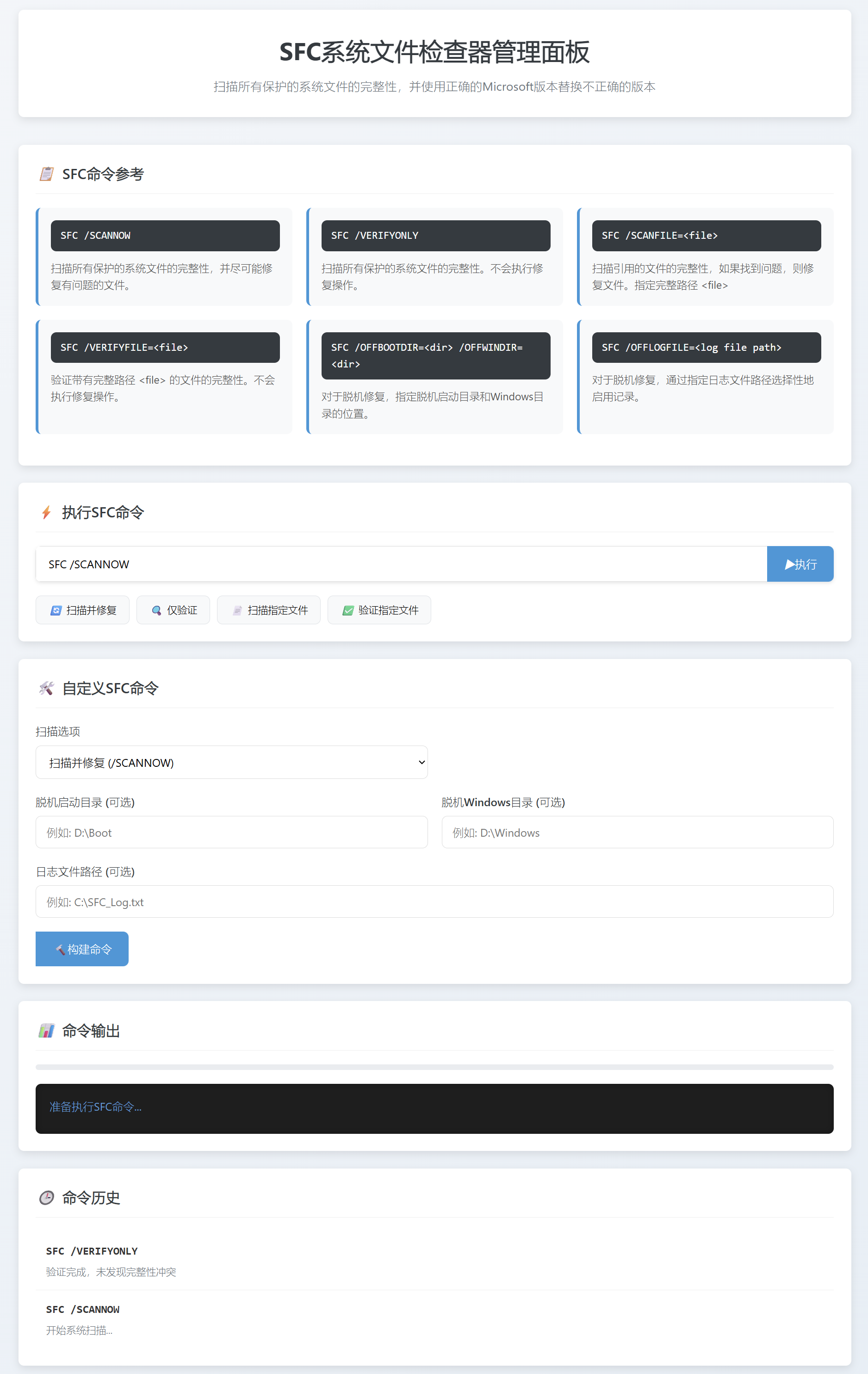Click the 构建命令 button
The width and height of the screenshot is (868, 1374).
click(82, 949)
